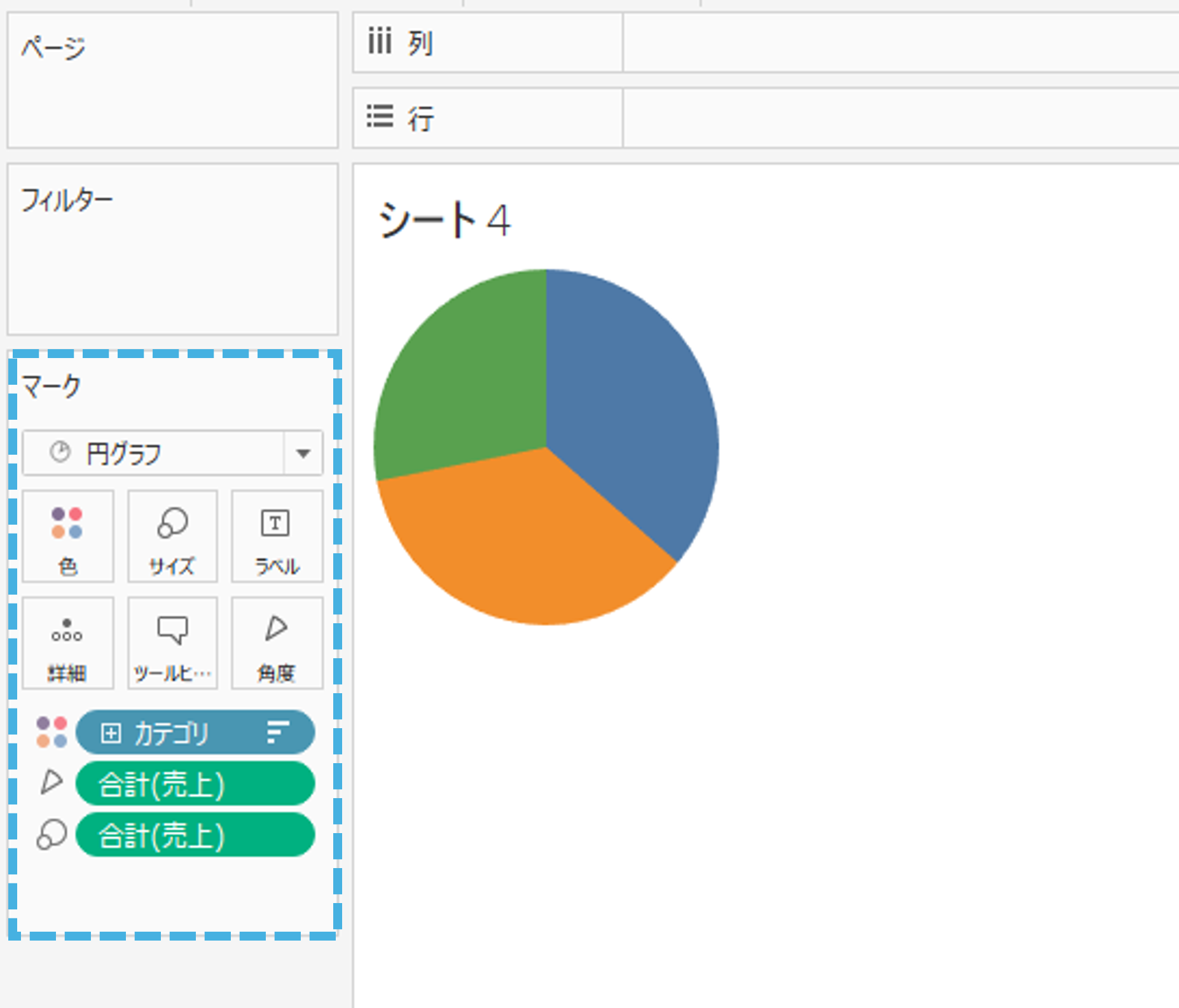The image size is (1179, 1008).
Task: Click the Columns (列) shelf icon
Action: coord(380,42)
